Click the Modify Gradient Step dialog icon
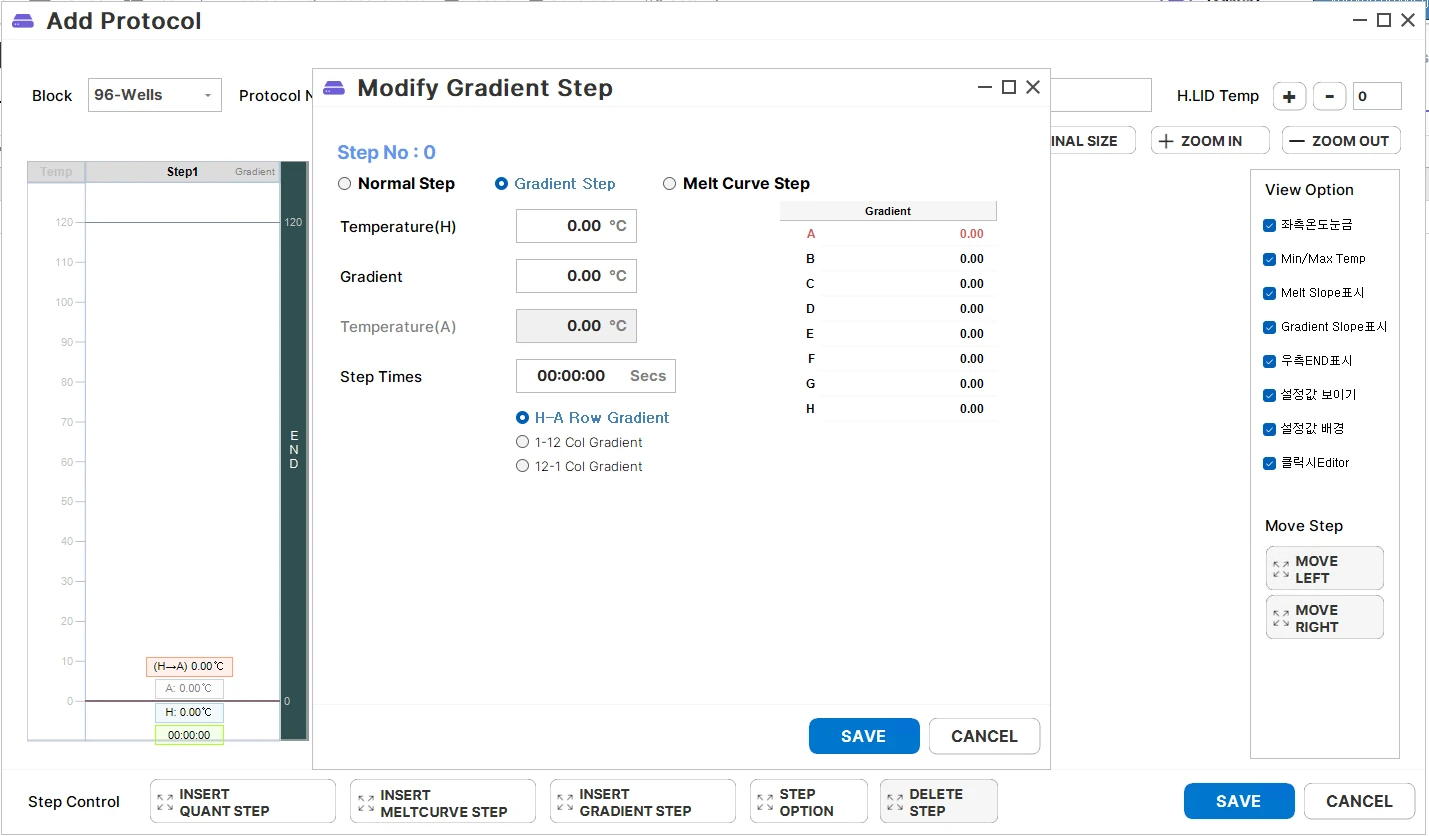Image resolution: width=1429 pixels, height=836 pixels. [334, 88]
